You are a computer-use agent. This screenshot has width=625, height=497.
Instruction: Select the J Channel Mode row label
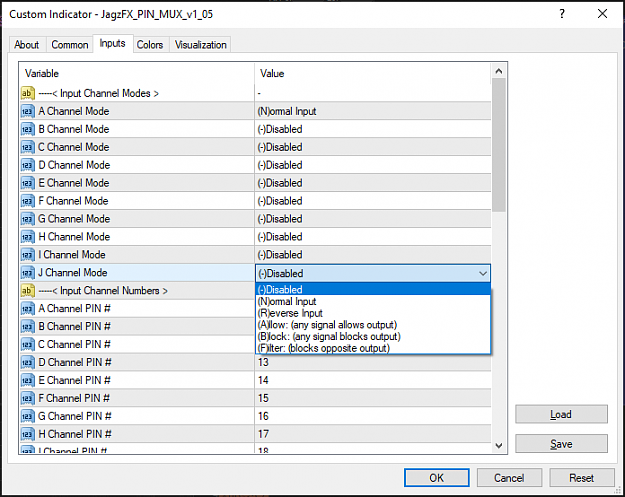(73, 273)
